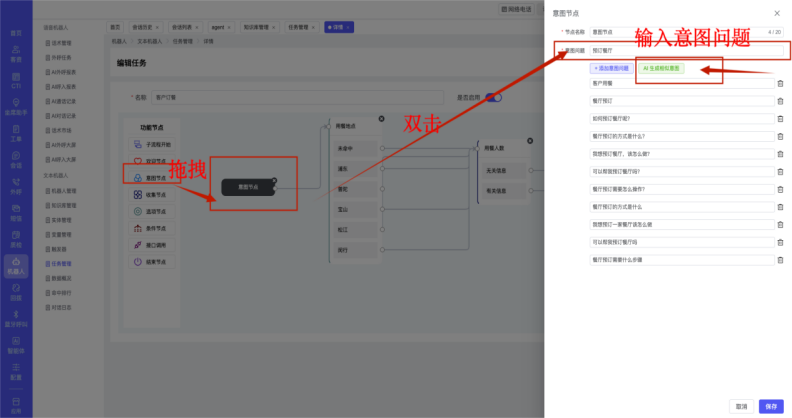Save the intent node with 保存
Viewport: 792px width, 418px height.
coord(770,406)
